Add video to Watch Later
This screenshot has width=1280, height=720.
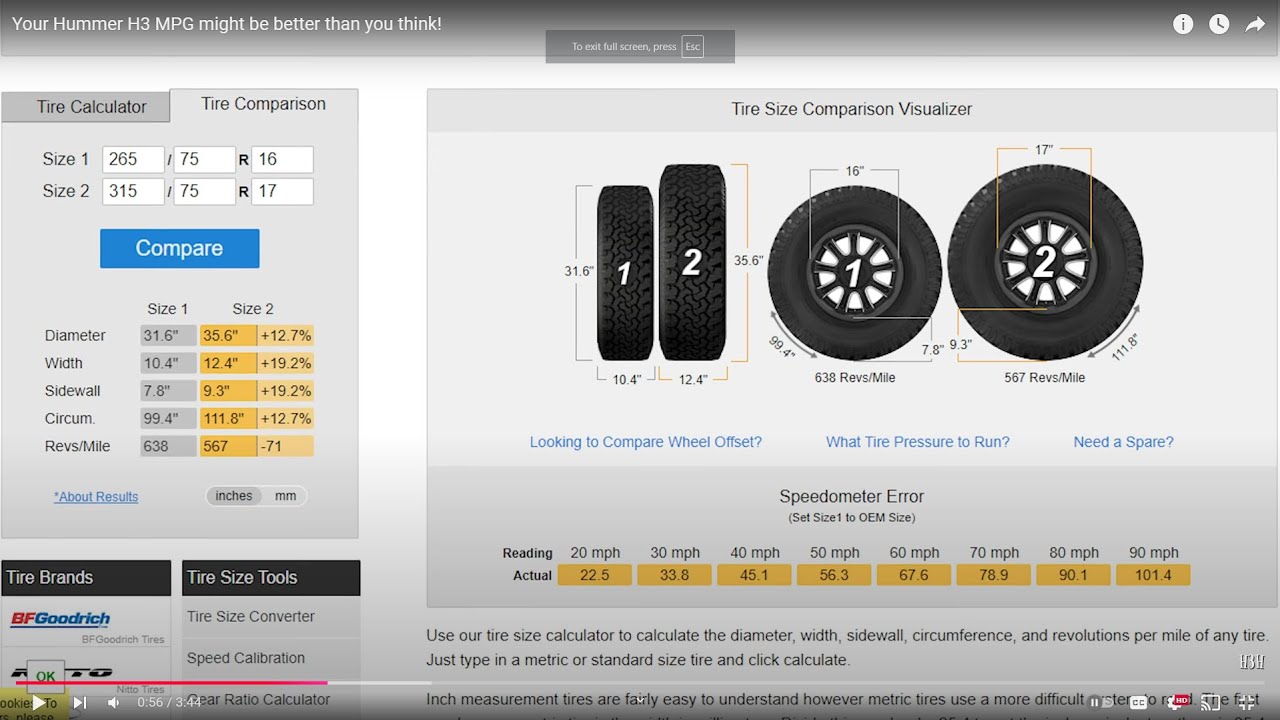click(x=1219, y=24)
